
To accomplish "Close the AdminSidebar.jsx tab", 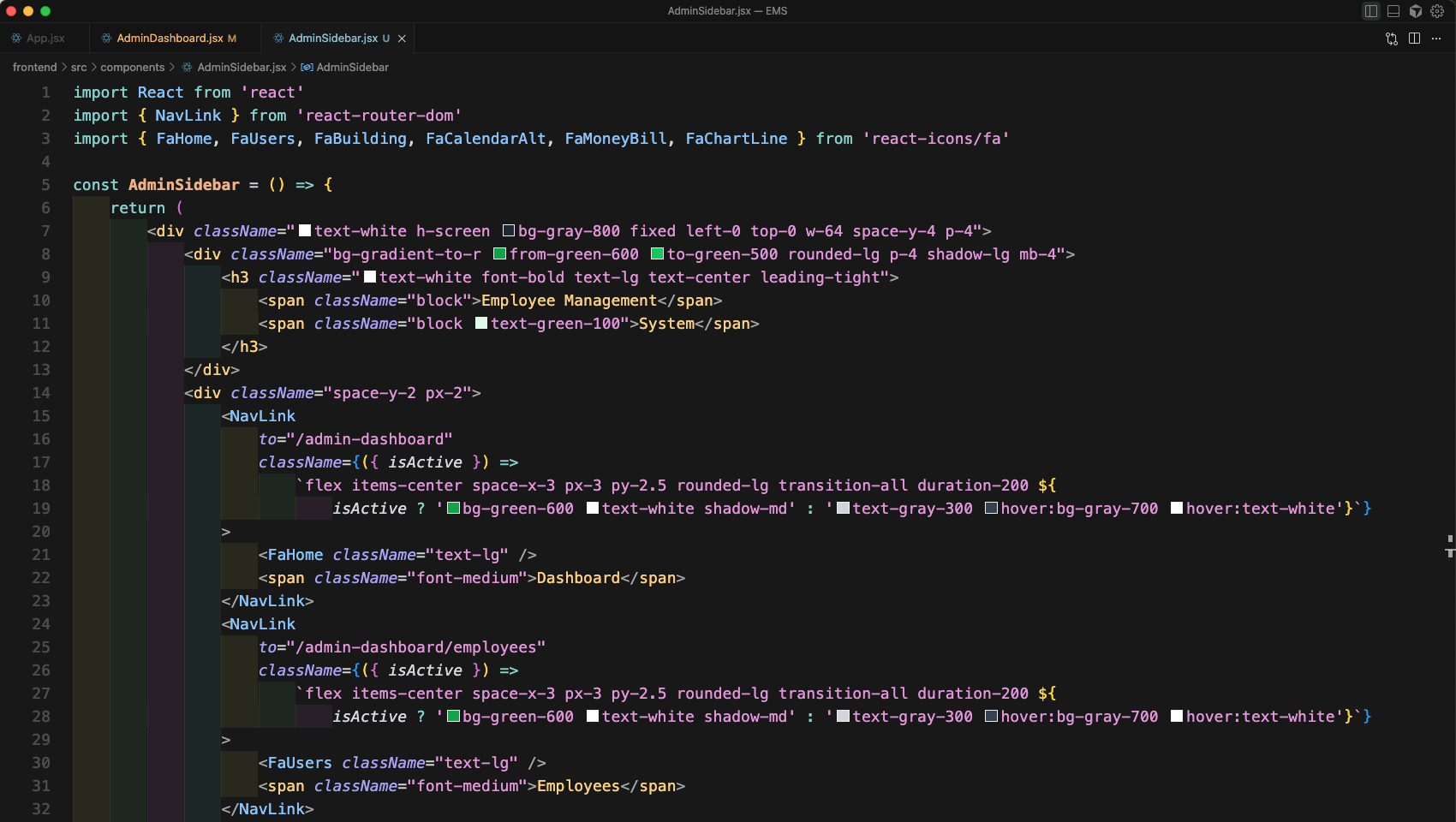I will point(402,39).
